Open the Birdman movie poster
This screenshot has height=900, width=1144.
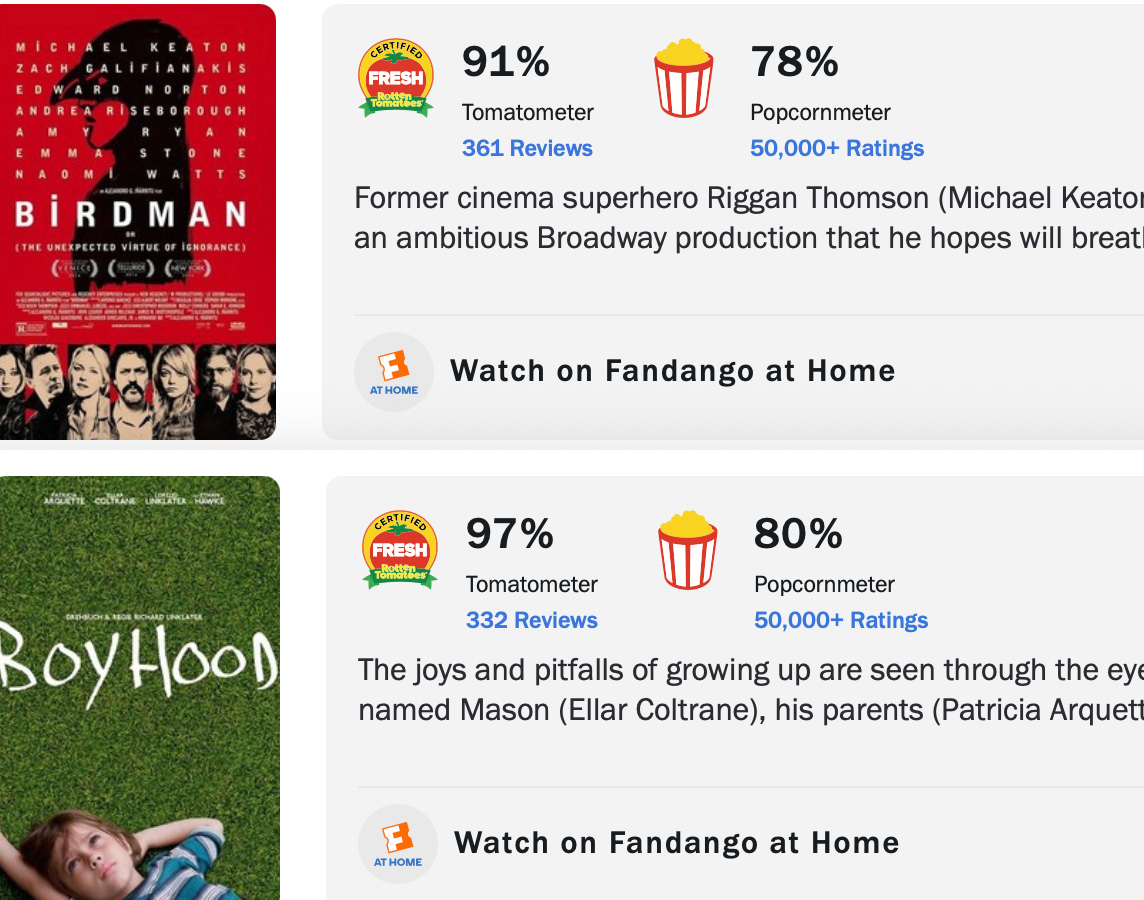click(x=137, y=222)
